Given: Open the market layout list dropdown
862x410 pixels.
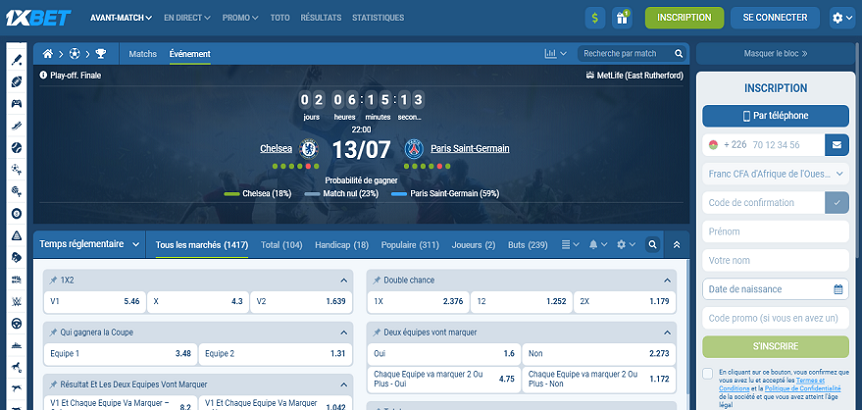Looking at the screenshot, I should click(x=571, y=245).
